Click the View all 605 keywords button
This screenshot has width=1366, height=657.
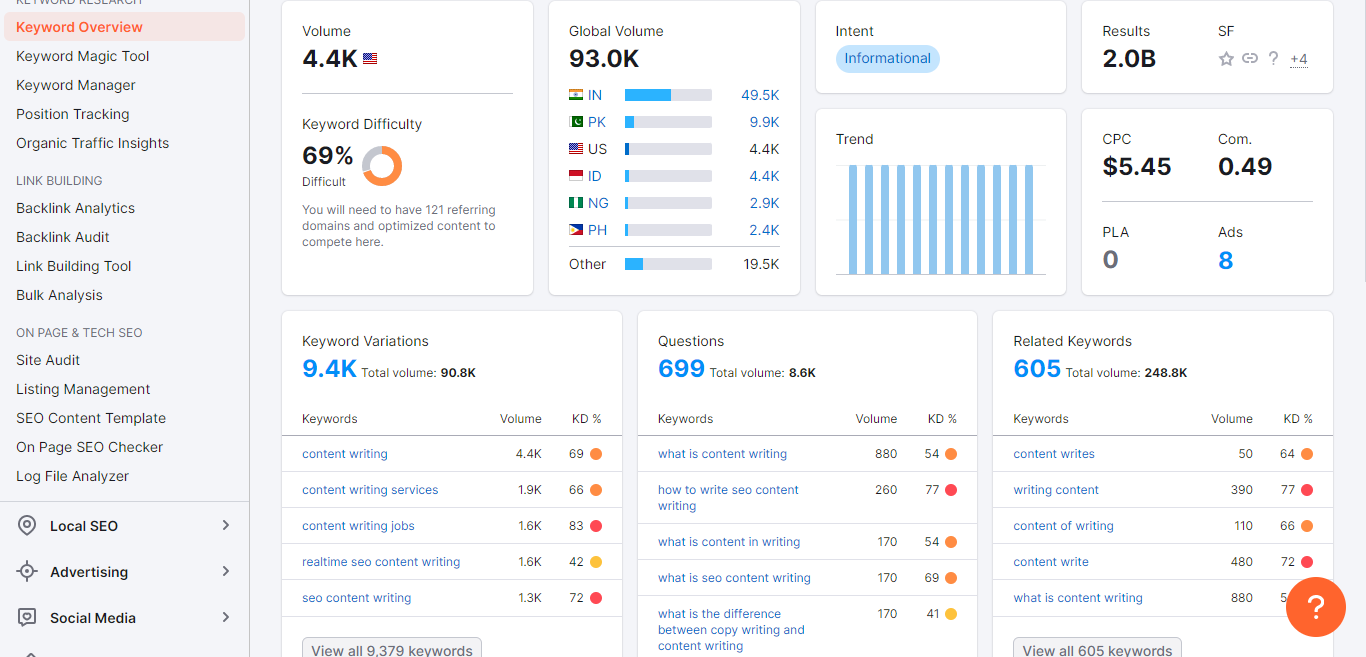(x=1096, y=649)
